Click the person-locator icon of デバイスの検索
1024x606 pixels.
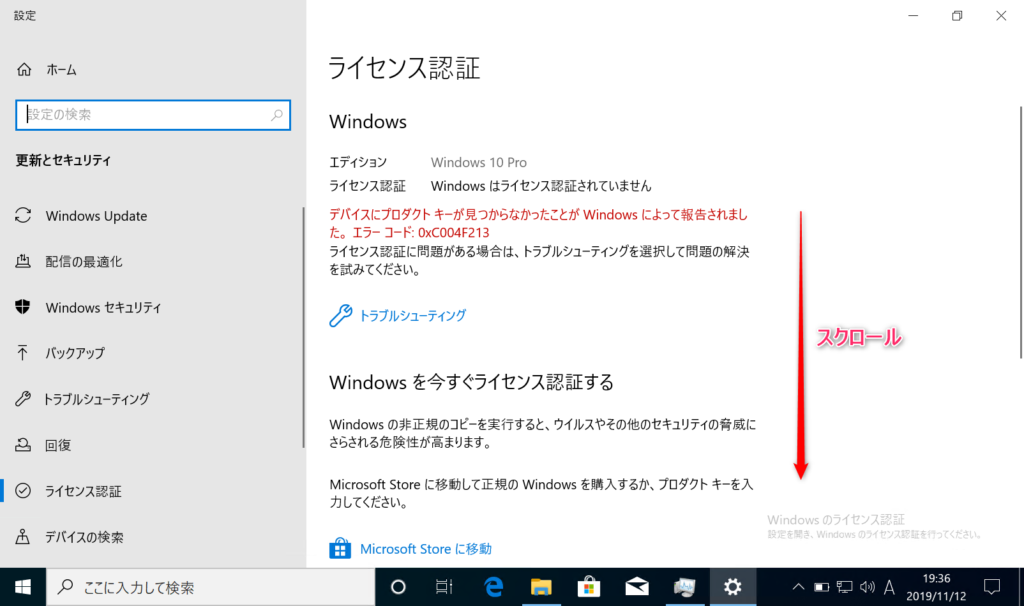coord(23,537)
